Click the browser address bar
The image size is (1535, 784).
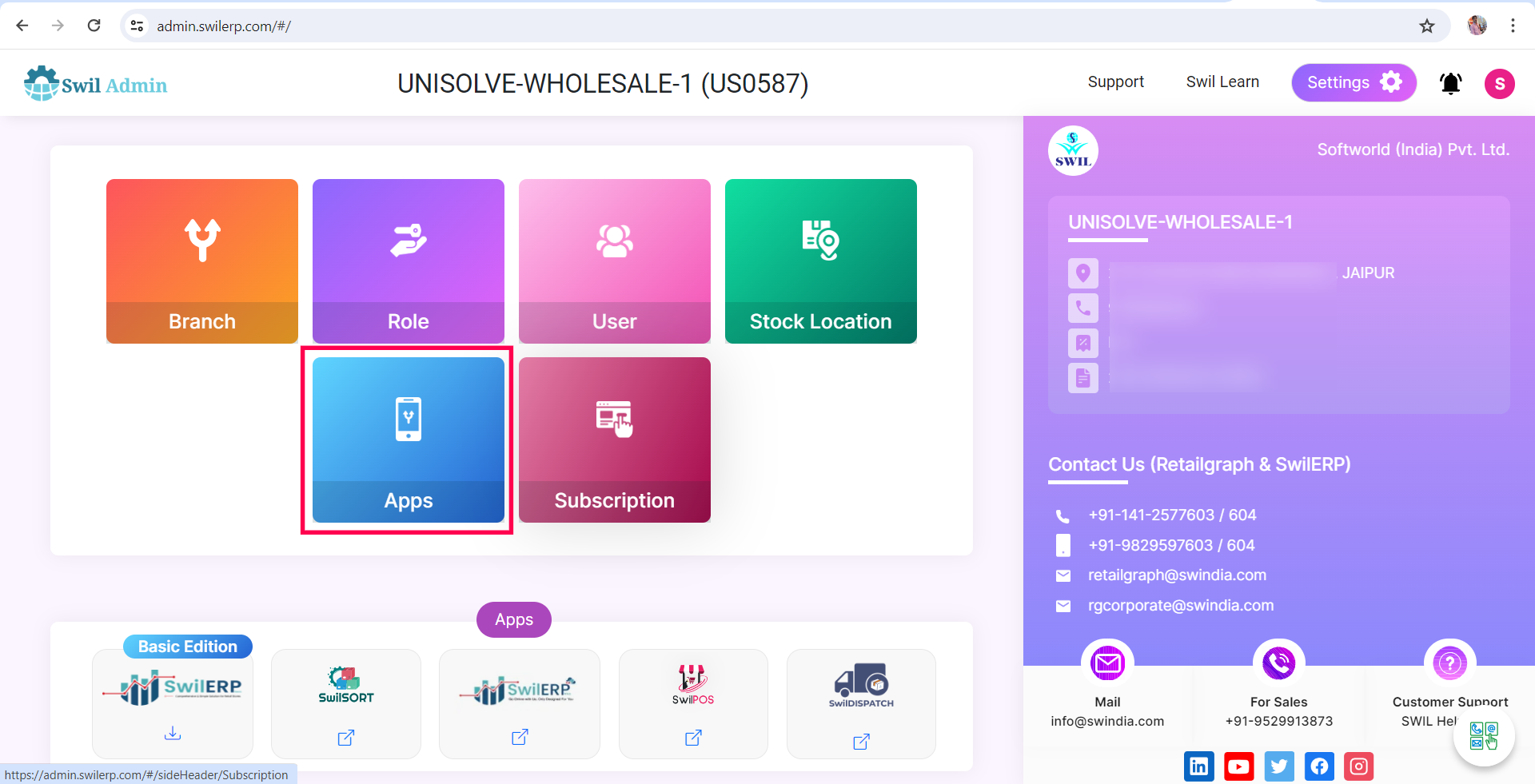click(783, 26)
